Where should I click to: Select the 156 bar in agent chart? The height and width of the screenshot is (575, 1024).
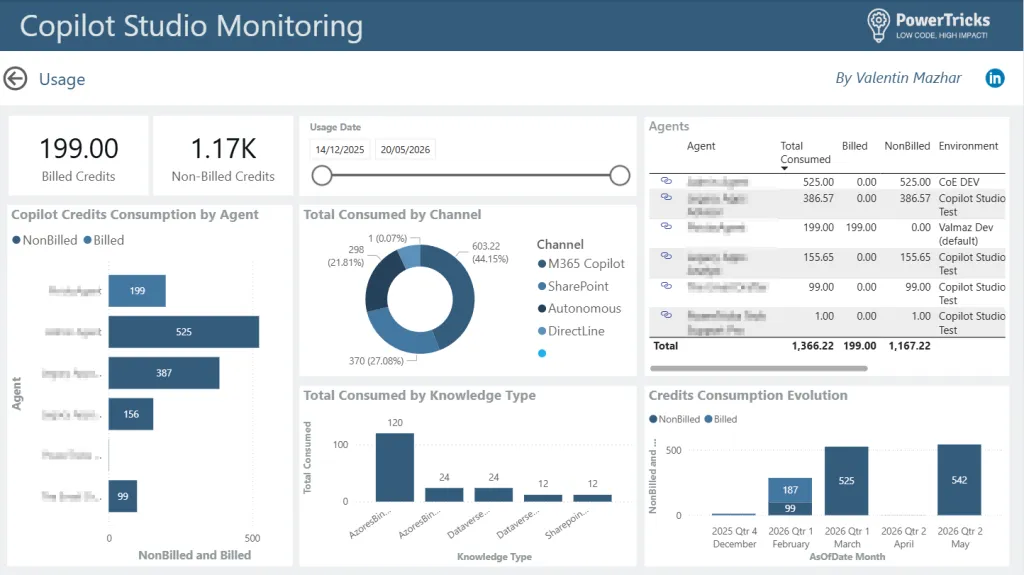point(131,414)
